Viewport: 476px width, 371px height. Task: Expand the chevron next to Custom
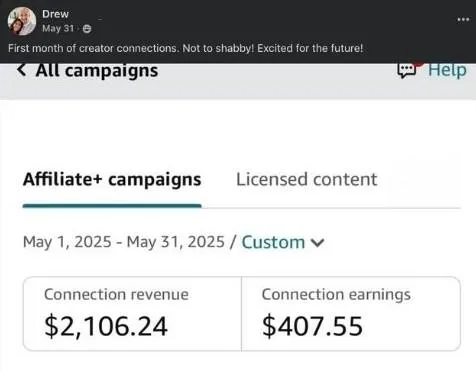(x=317, y=243)
